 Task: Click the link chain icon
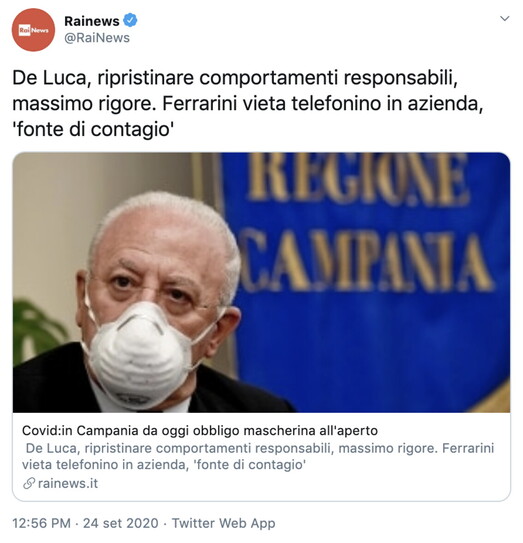click(x=29, y=483)
